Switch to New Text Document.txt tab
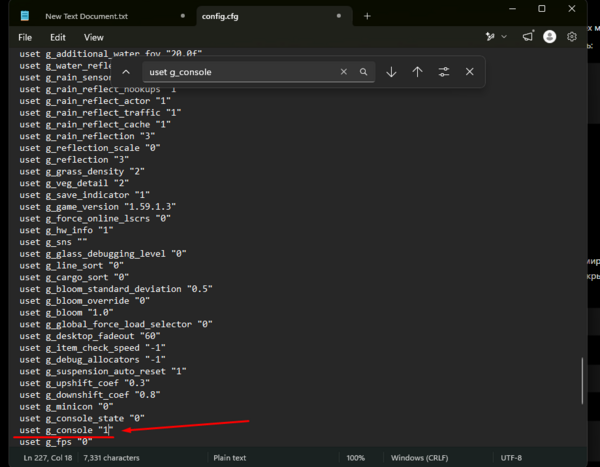Screen dimensions: 600x467 pos(86,16)
